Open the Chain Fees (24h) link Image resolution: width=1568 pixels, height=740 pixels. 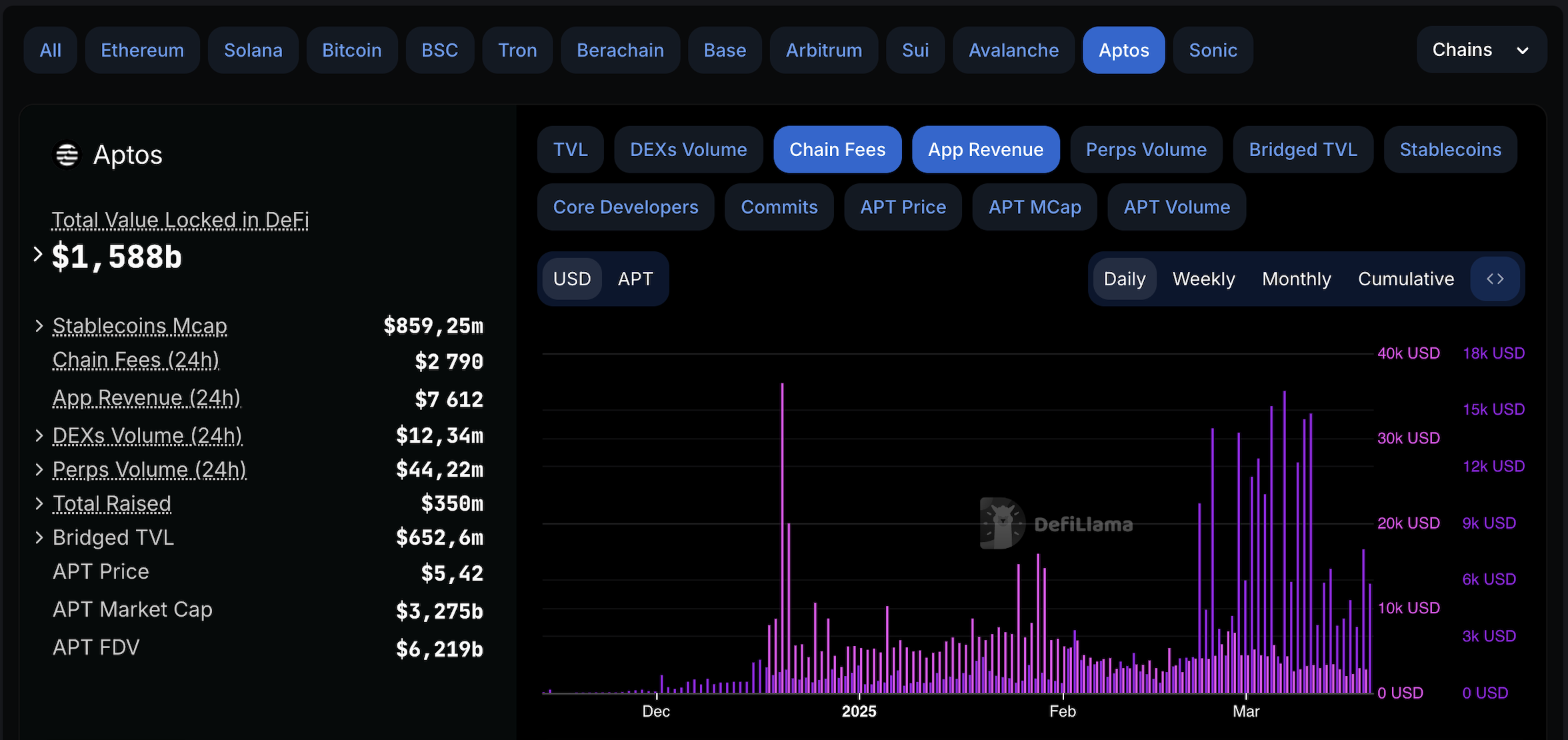pyautogui.click(x=135, y=360)
